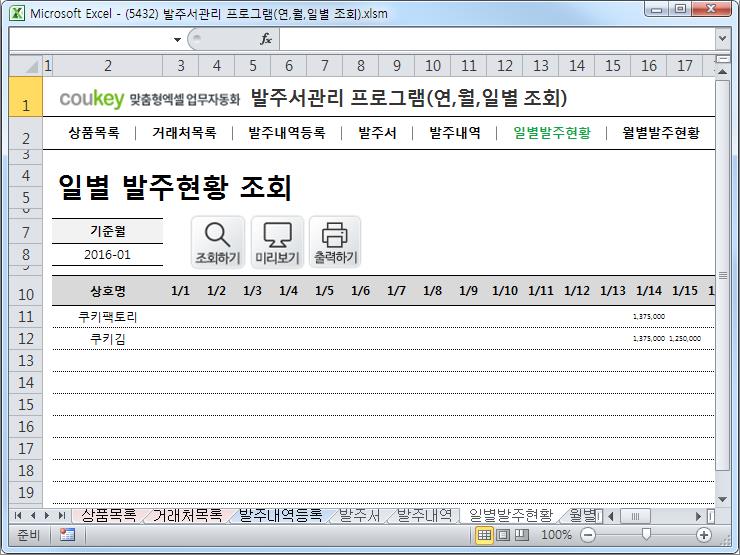
Task: Select column header 2
Action: [108, 66]
